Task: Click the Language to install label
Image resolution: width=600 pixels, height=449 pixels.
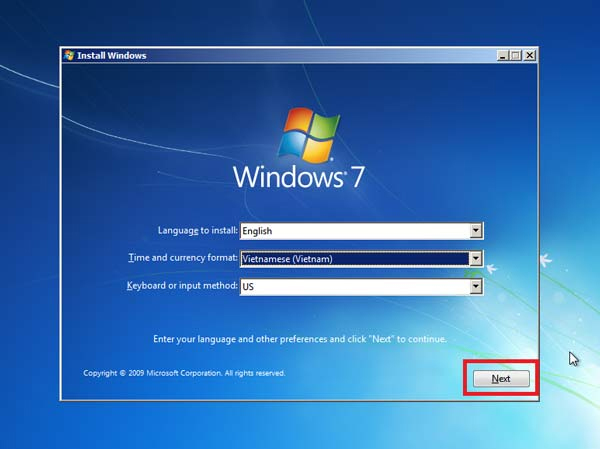Action: 198,230
